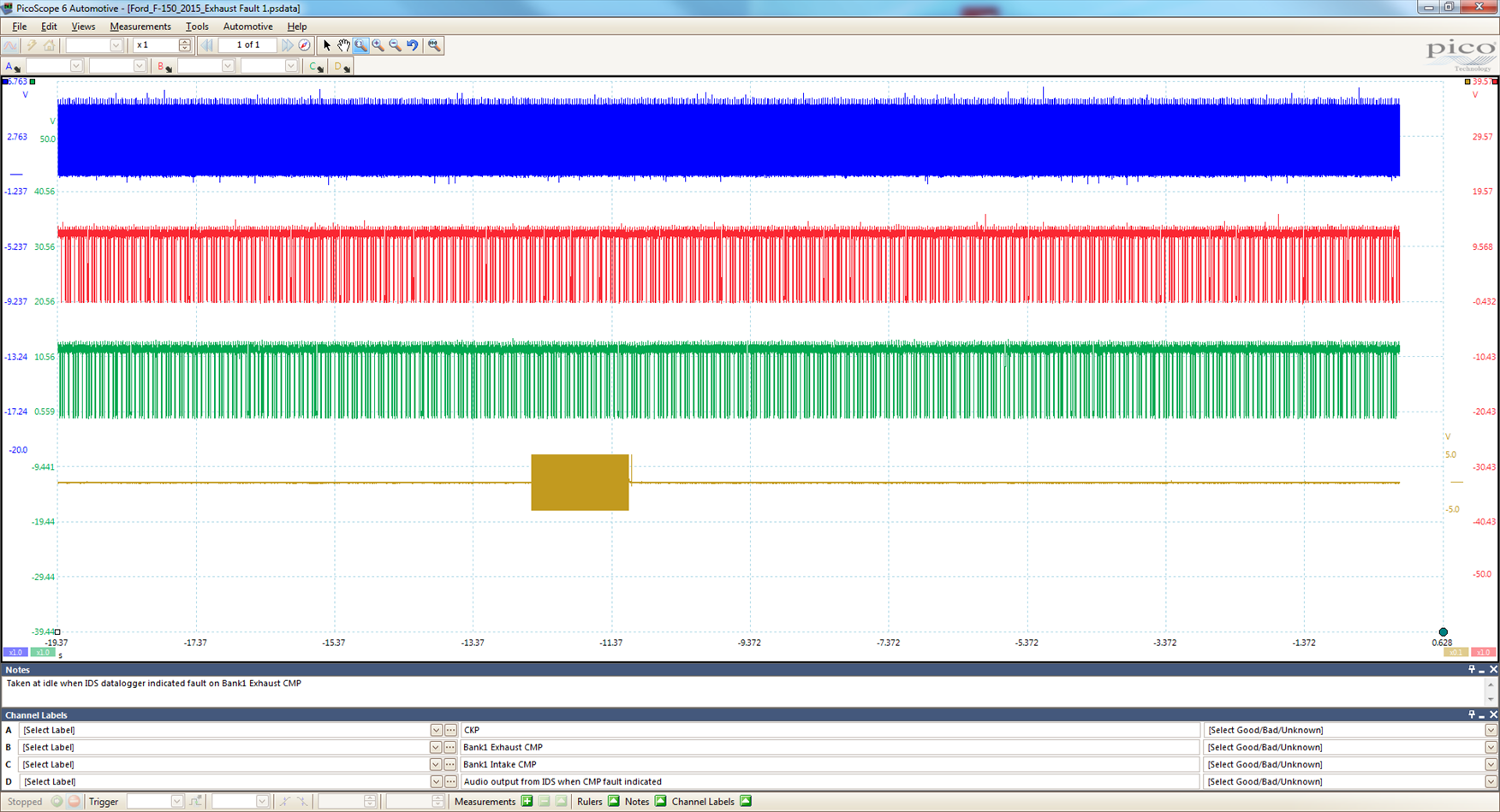Click the zoom-in magnifier tool

pyautogui.click(x=378, y=45)
